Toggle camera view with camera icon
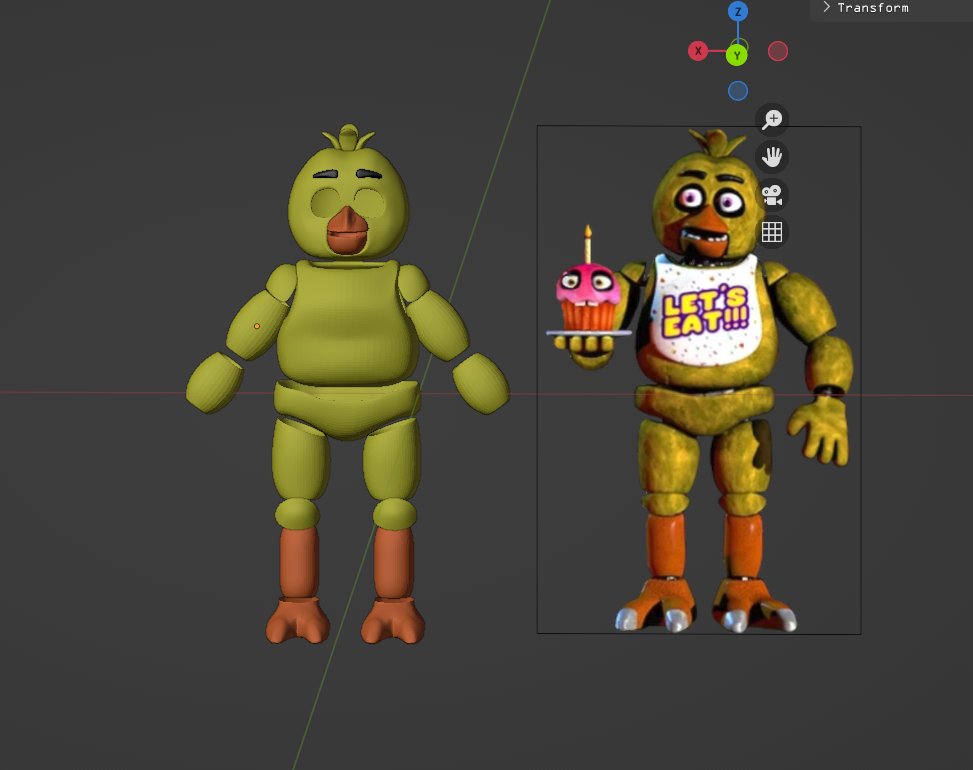Screen dimensions: 973x770 tap(772, 195)
